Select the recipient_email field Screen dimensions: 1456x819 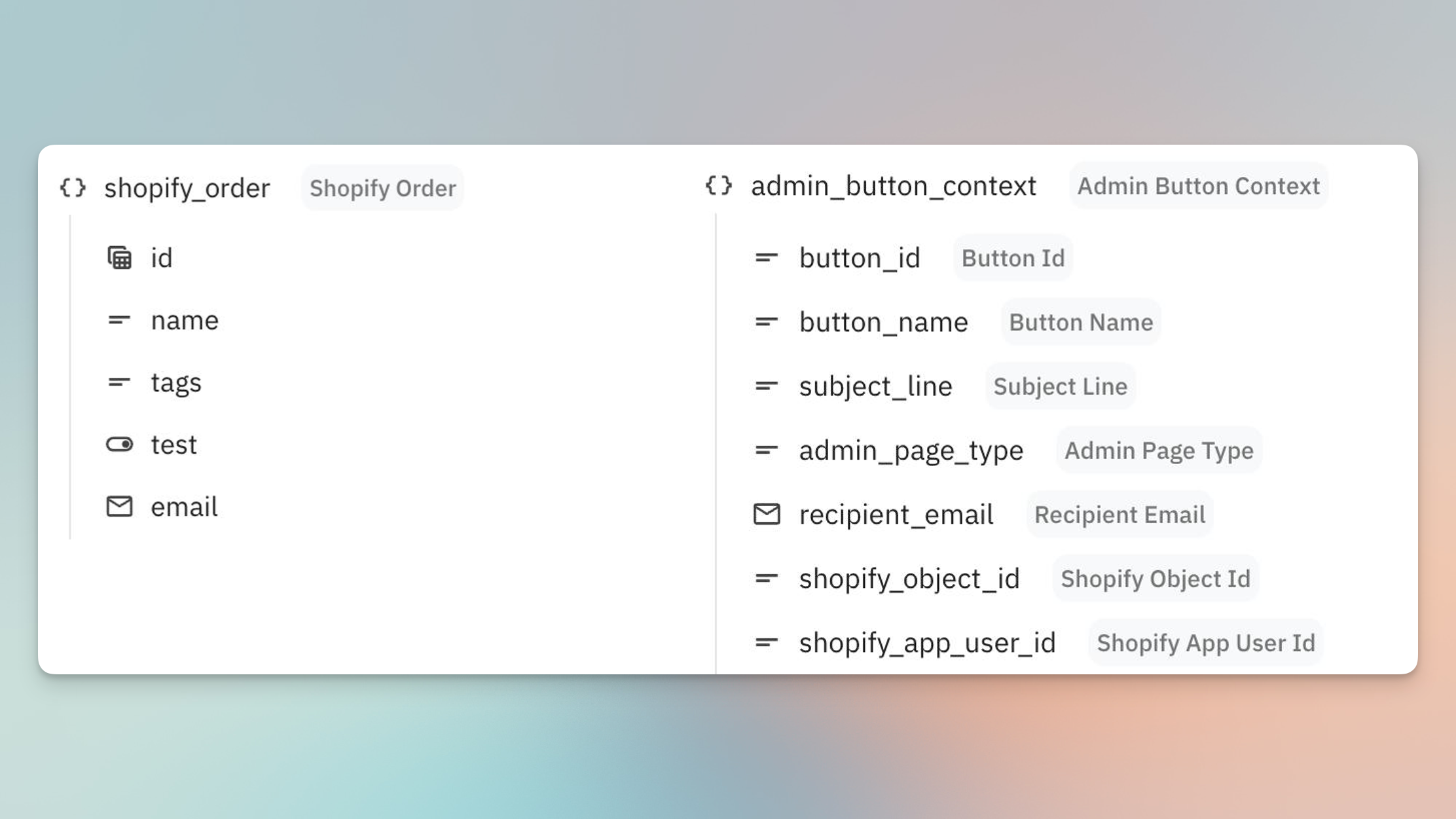896,515
